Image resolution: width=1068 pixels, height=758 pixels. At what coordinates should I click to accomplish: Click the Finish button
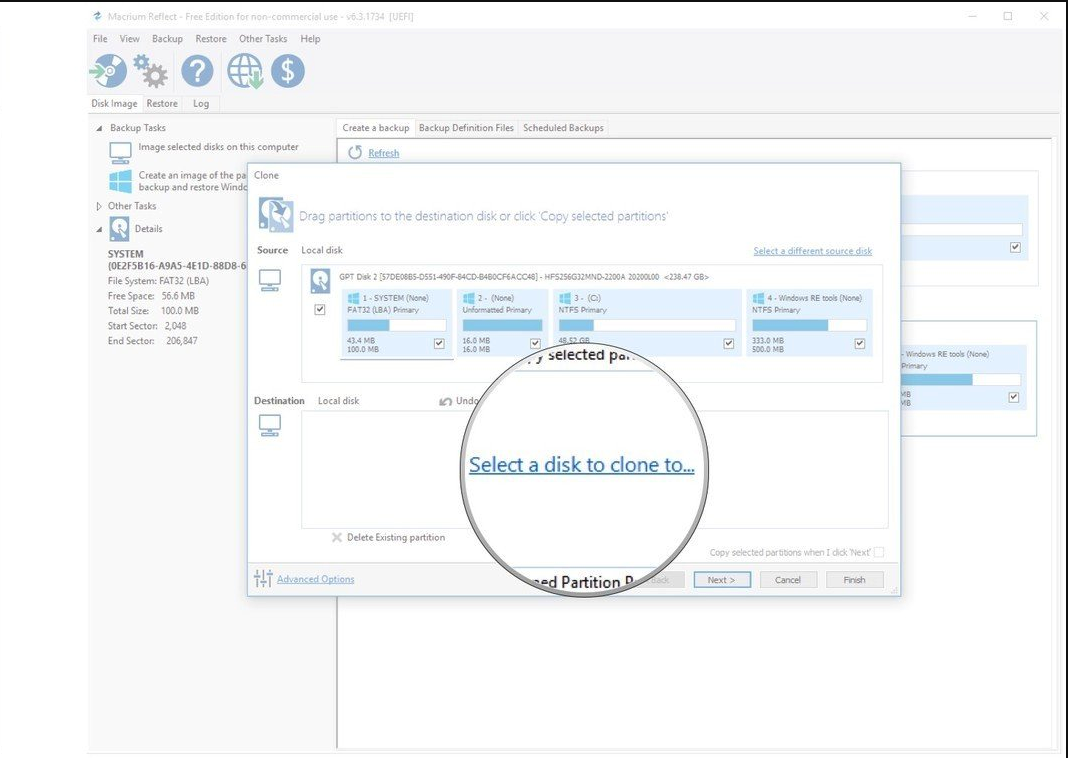click(x=854, y=580)
